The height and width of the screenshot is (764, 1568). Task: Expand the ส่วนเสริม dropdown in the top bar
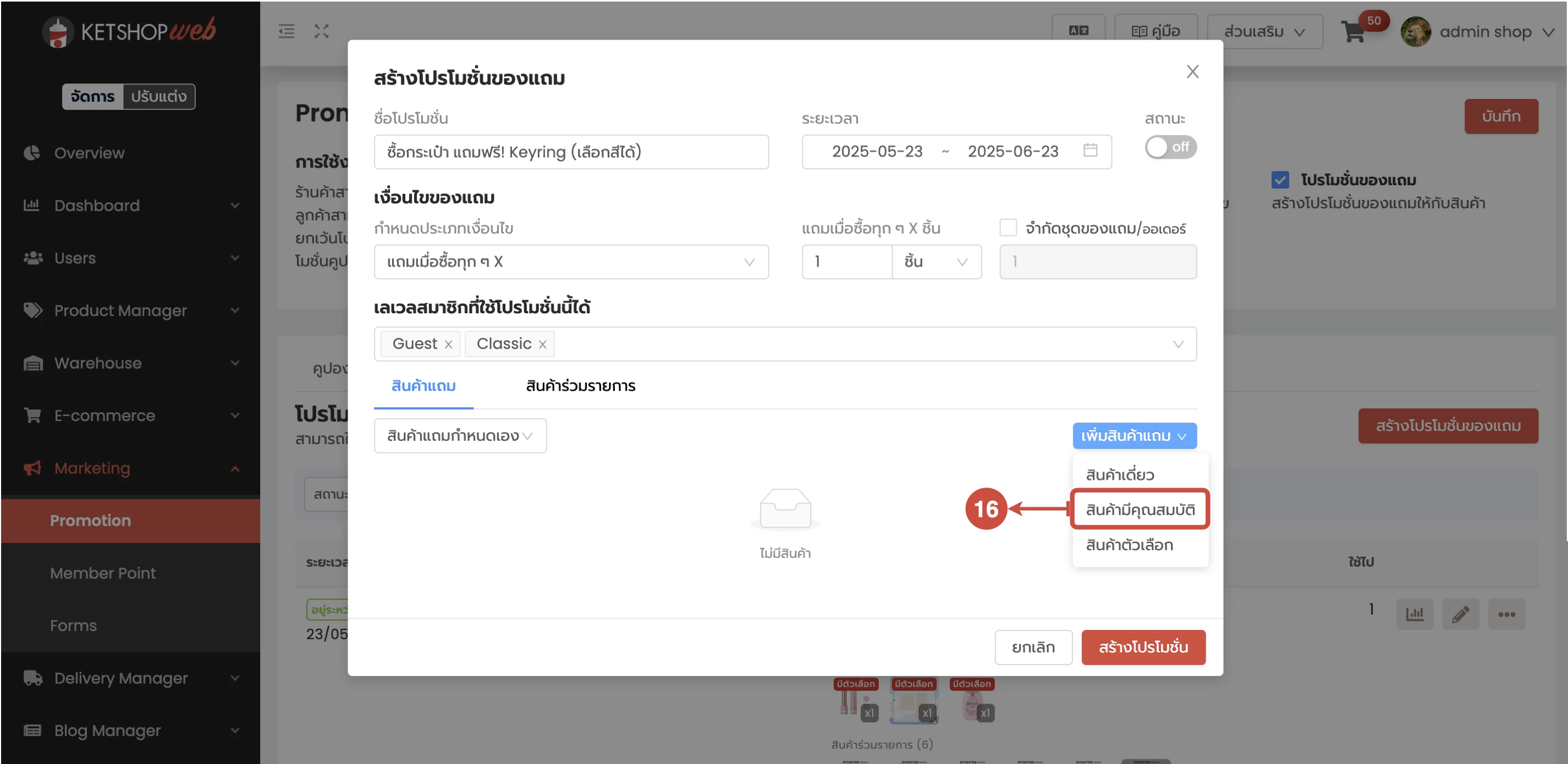click(x=1264, y=31)
